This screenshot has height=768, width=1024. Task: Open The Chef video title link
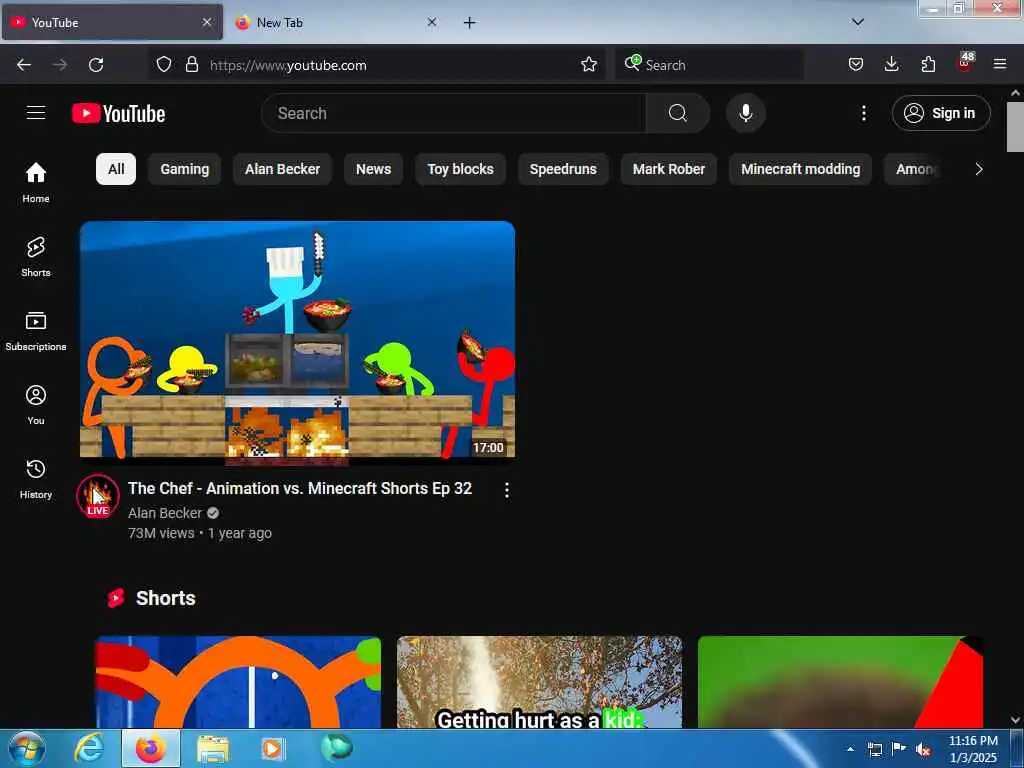(300, 488)
